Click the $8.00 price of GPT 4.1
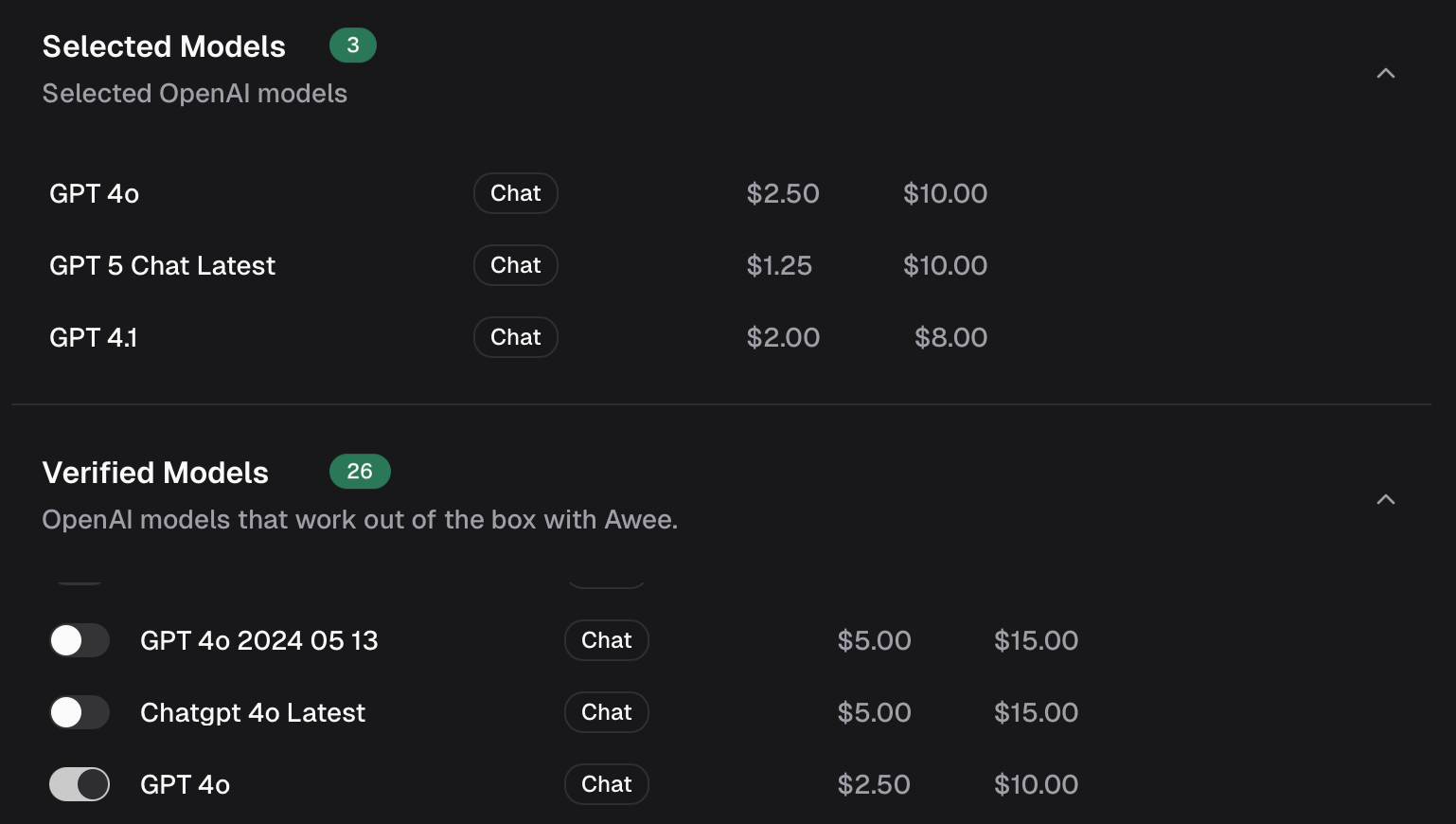Image resolution: width=1456 pixels, height=824 pixels. [x=950, y=337]
